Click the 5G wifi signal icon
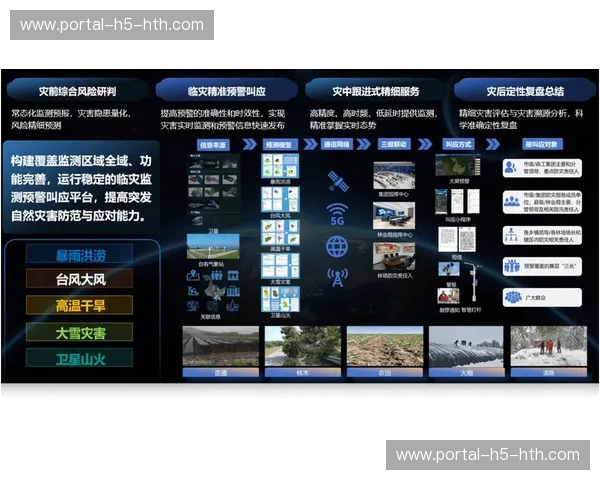The width and height of the screenshot is (600, 480). point(337,215)
